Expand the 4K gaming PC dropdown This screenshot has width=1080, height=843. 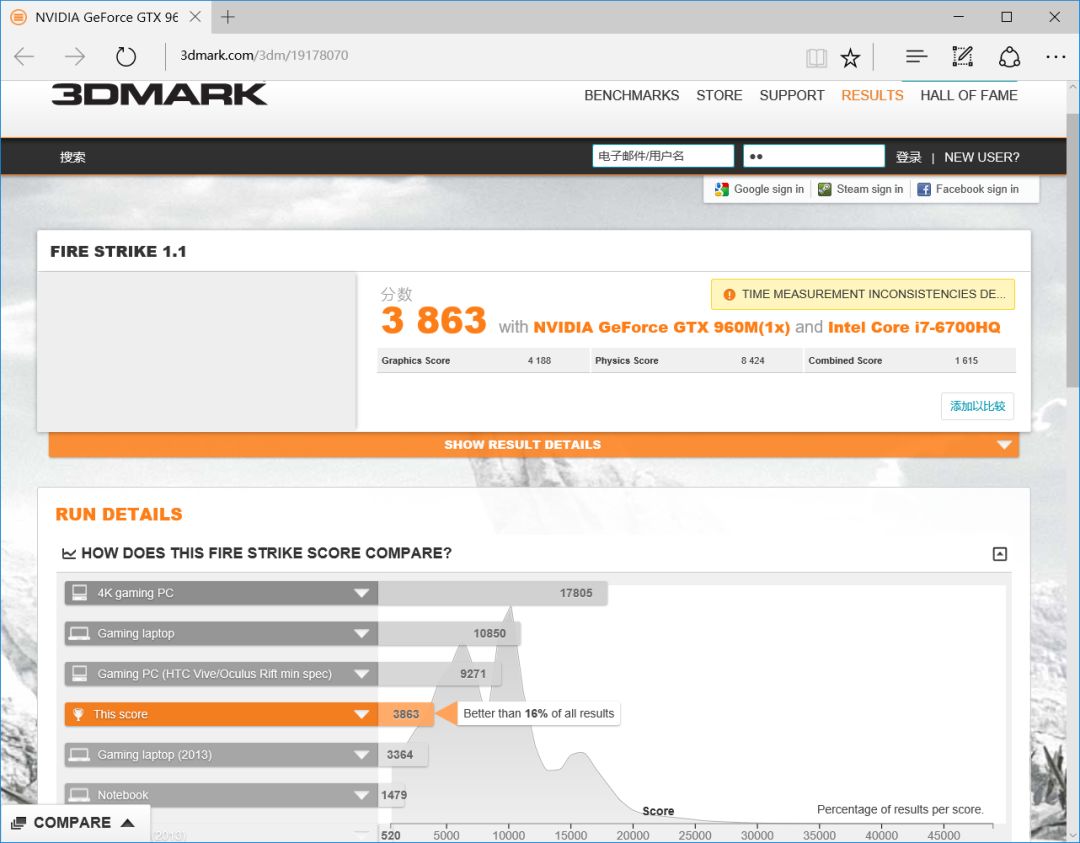pos(362,593)
